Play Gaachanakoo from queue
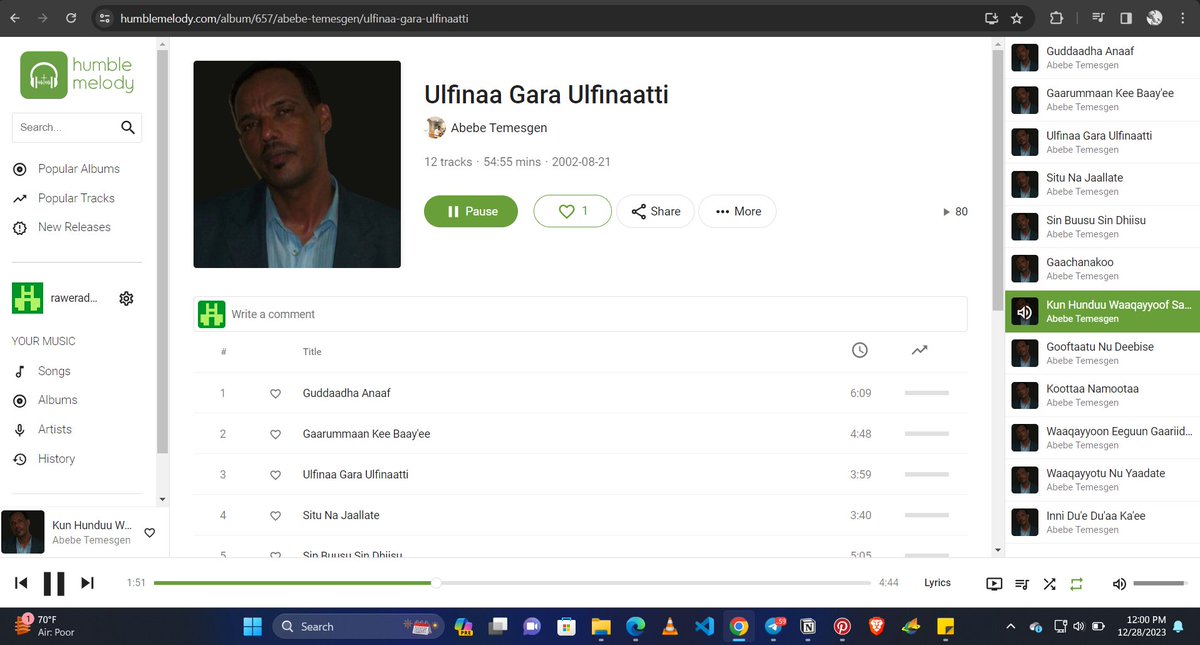The height and width of the screenshot is (645, 1200). (x=1102, y=269)
